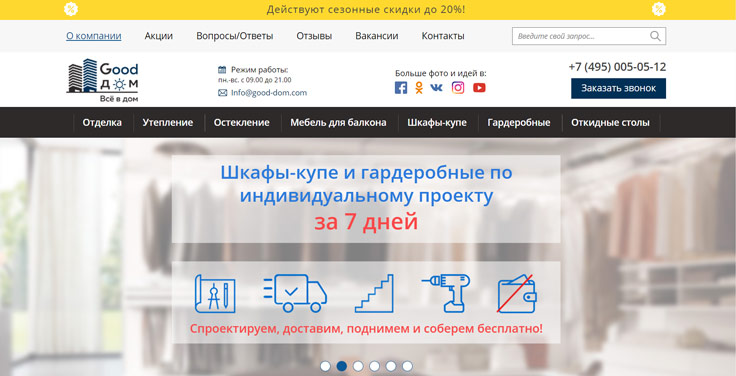Click the Good Дом logo
This screenshot has width=736, height=376.
click(x=103, y=80)
